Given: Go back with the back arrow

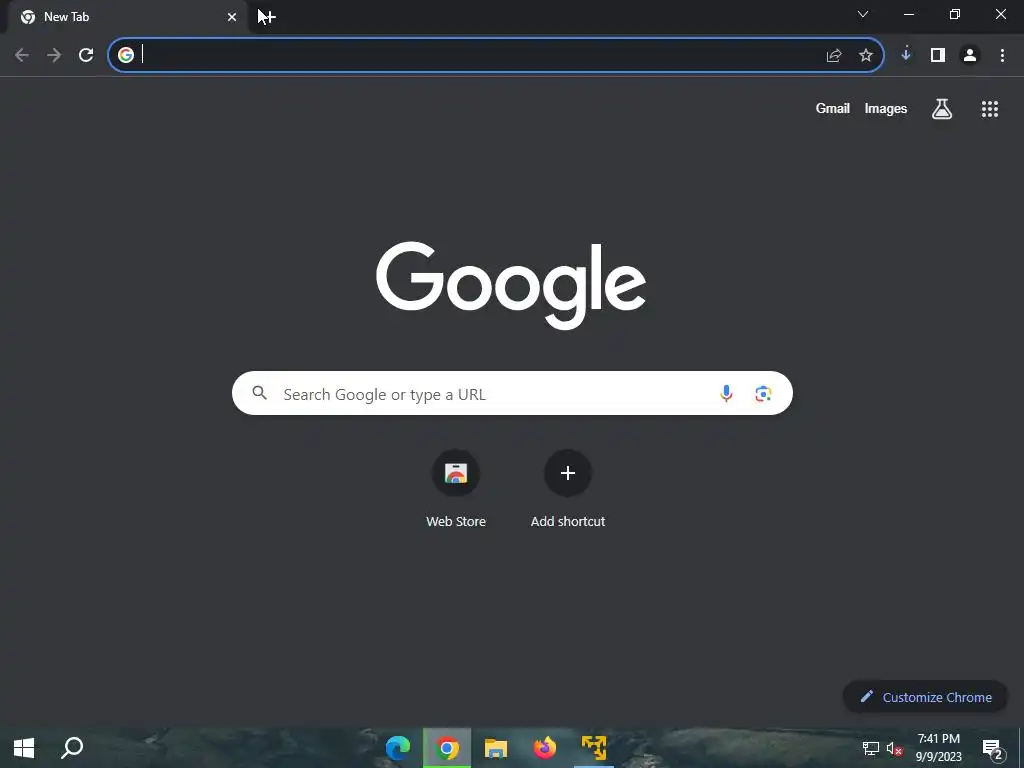Looking at the screenshot, I should [22, 56].
